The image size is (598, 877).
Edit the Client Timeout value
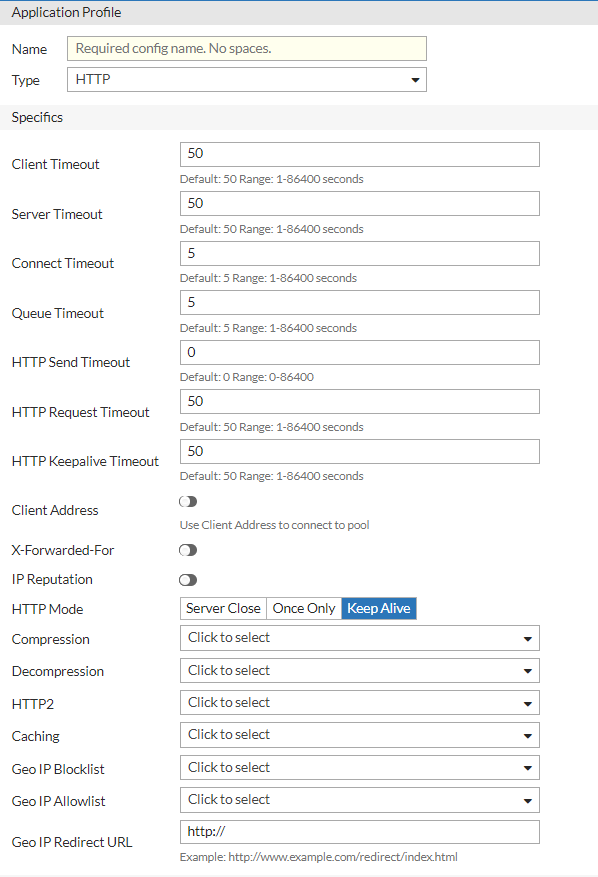tap(357, 154)
